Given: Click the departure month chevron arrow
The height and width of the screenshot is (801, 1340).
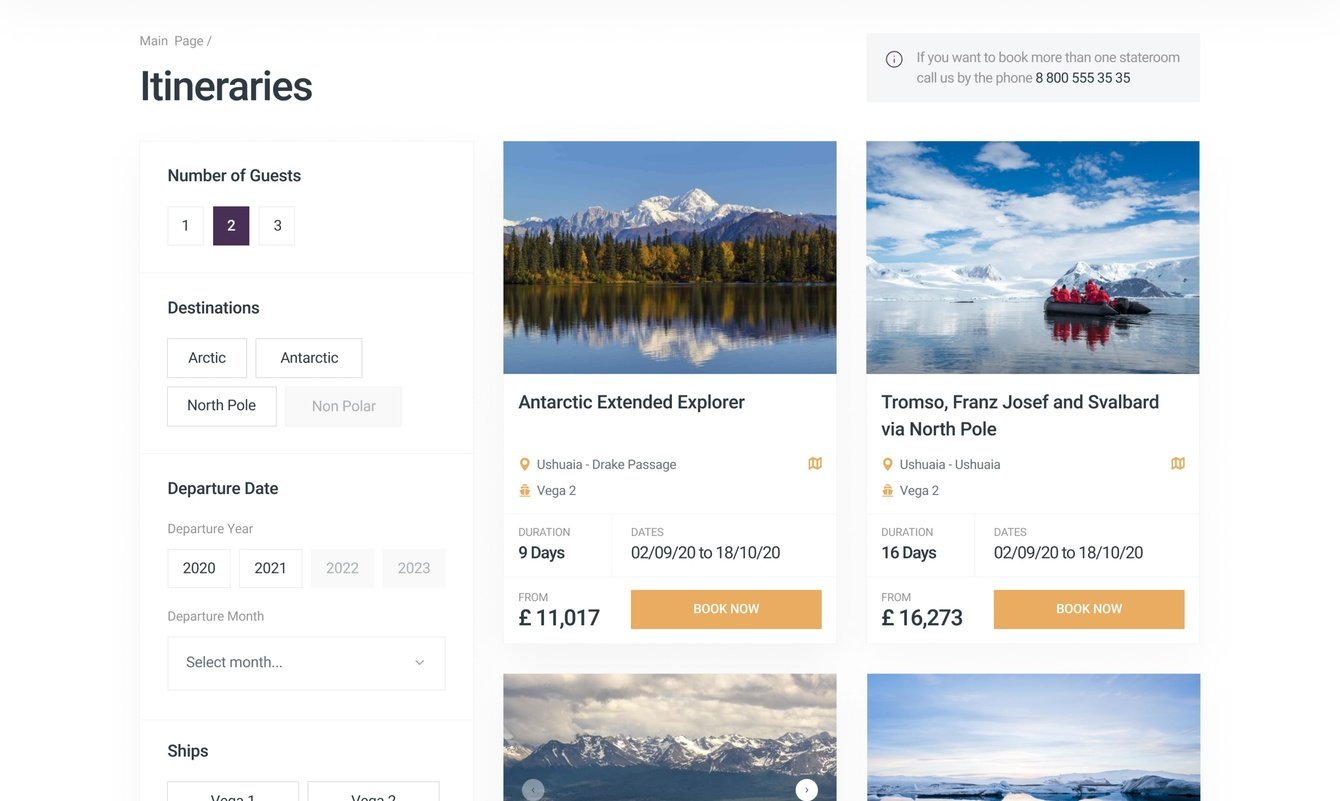Looking at the screenshot, I should (x=420, y=663).
